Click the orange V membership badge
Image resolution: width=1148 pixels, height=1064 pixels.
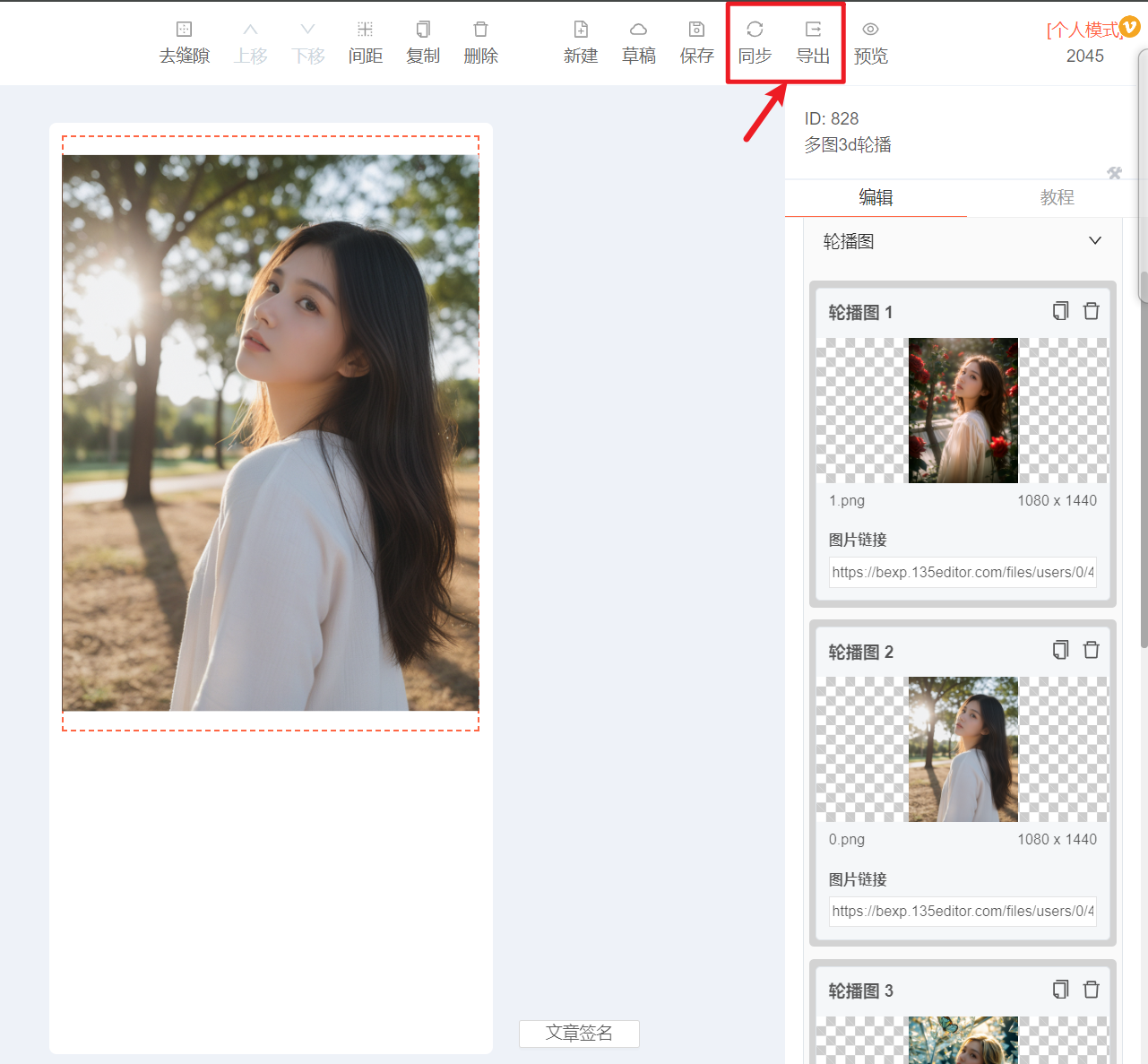1130,27
